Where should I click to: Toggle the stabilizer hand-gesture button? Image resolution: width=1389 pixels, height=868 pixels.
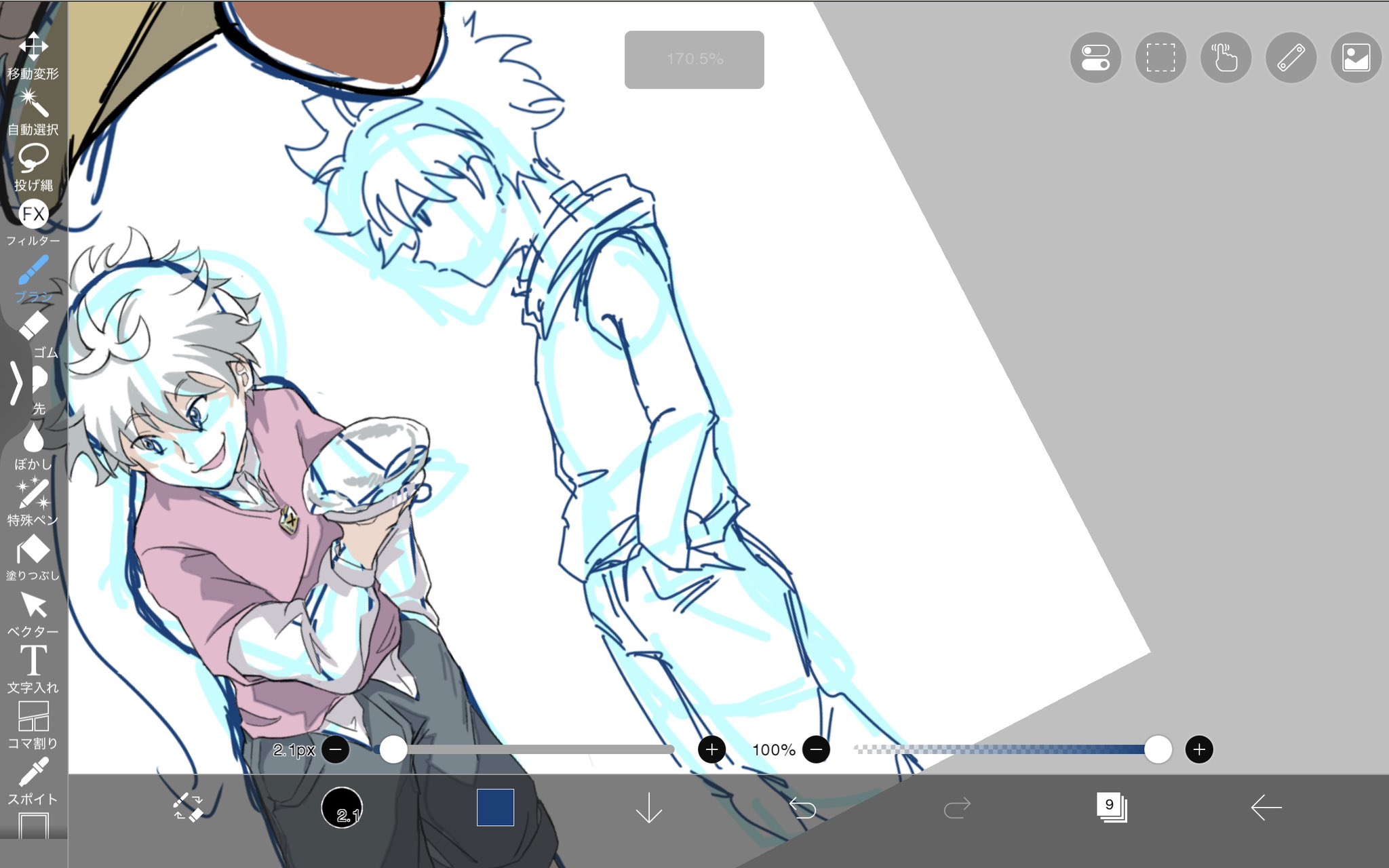pyautogui.click(x=1226, y=58)
